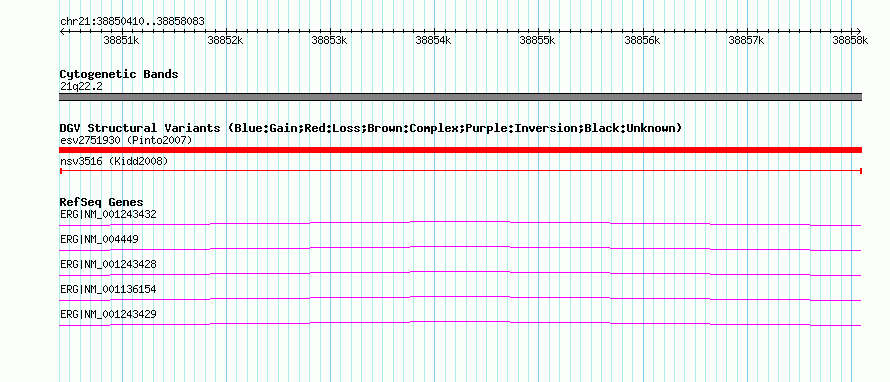
Task: Click the chr21:38850410..38858083 region label
Action: [132, 22]
